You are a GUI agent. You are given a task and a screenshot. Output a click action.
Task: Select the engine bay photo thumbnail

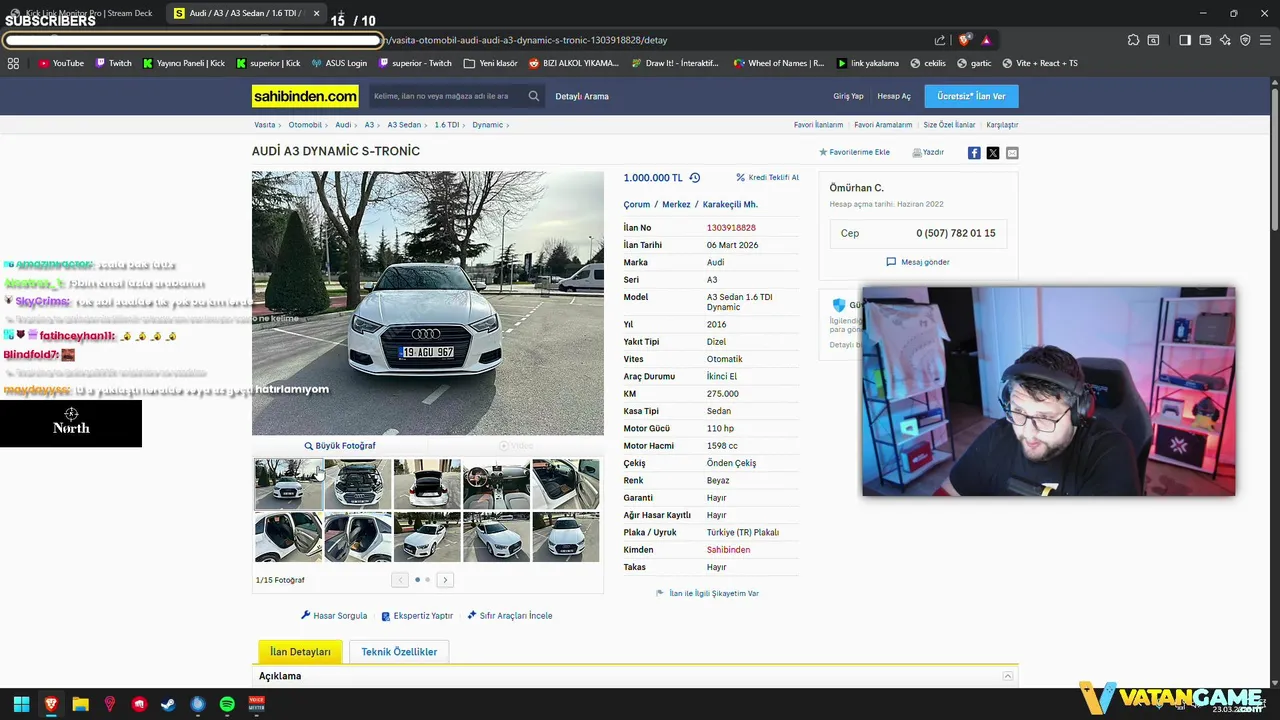pos(358,484)
